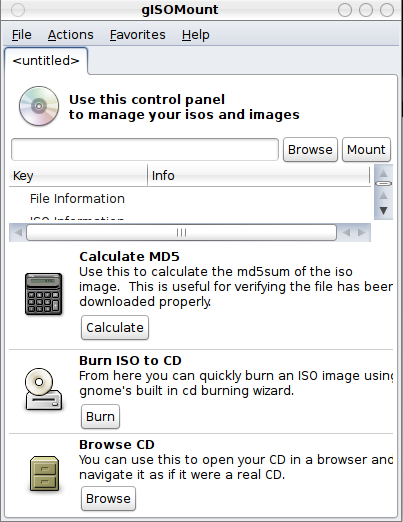Open the Favorites menu

(x=138, y=35)
